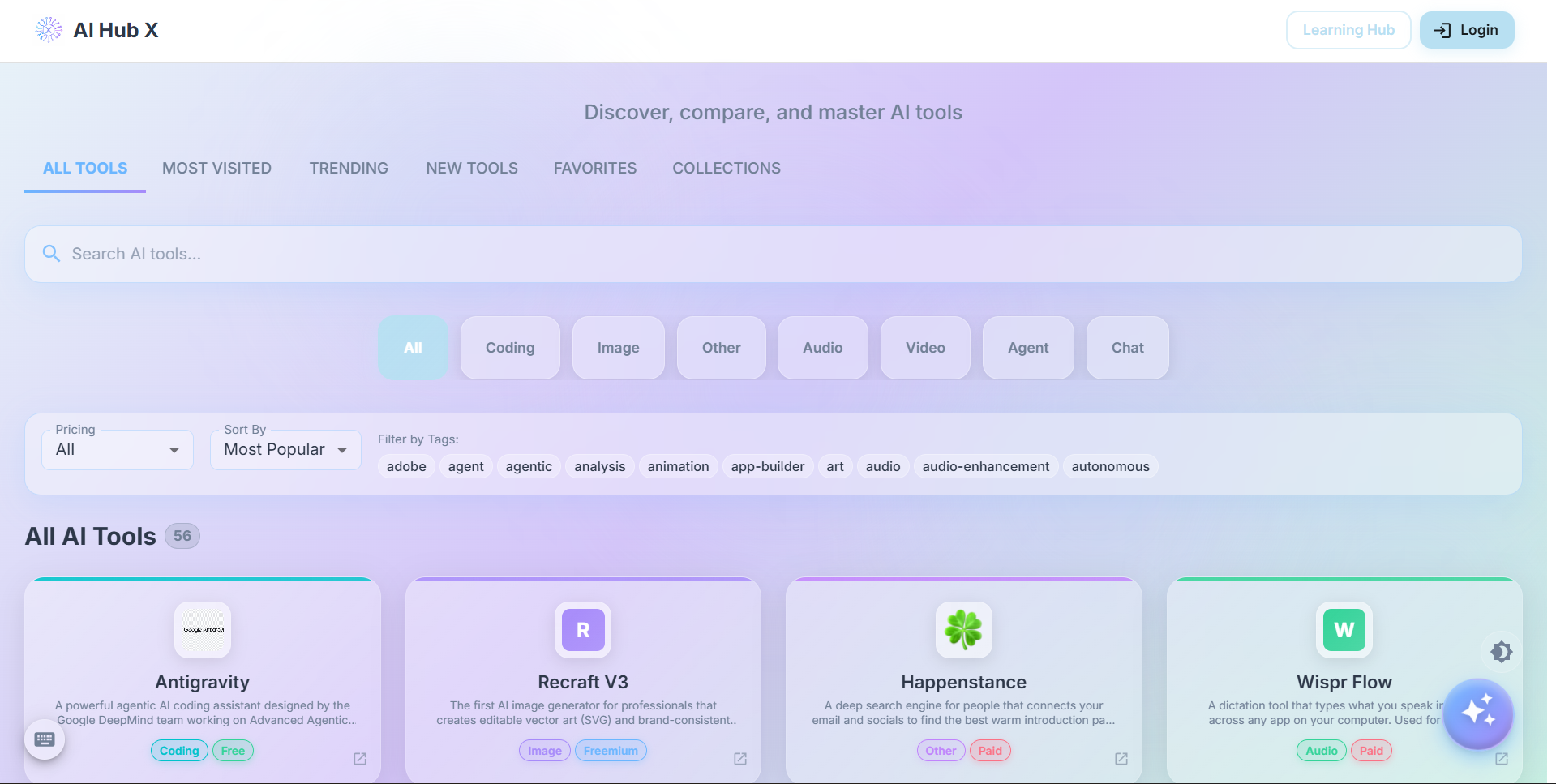Click the Login button
1556x784 pixels.
point(1466,29)
